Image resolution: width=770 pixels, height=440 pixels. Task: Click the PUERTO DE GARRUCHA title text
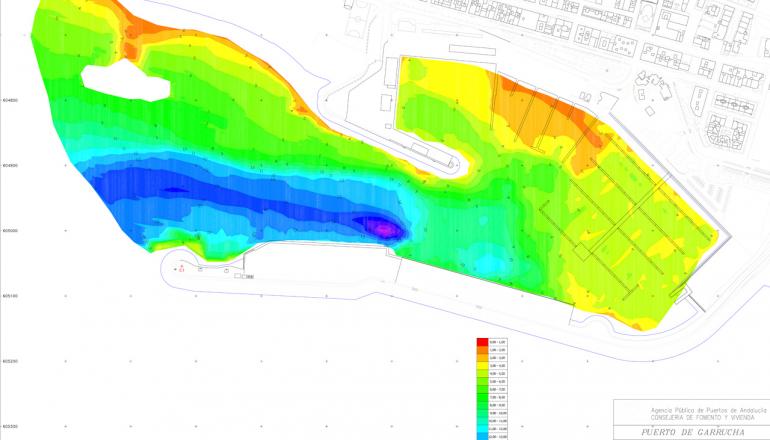coord(690,432)
